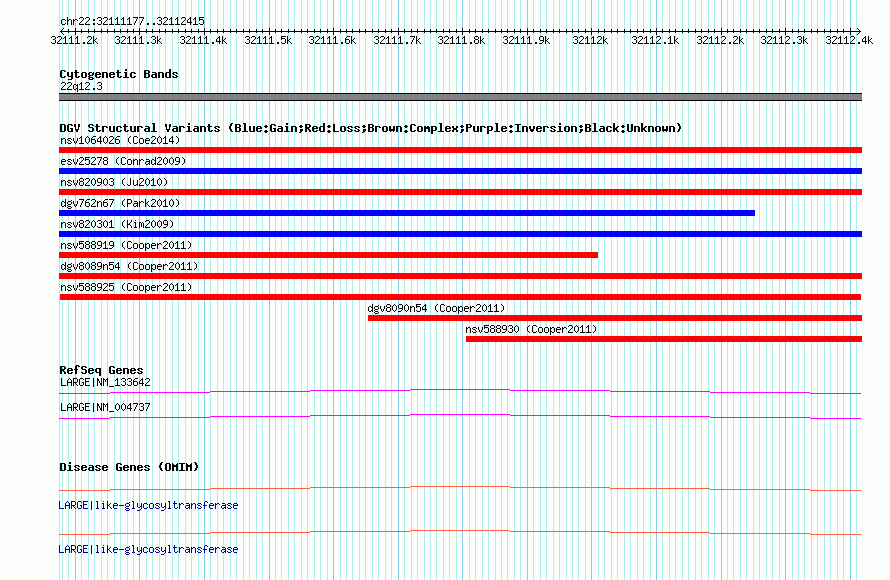Click the dgv8090n54 (Cooper2011) red bar
Screen dimensions: 890x580
pos(615,318)
